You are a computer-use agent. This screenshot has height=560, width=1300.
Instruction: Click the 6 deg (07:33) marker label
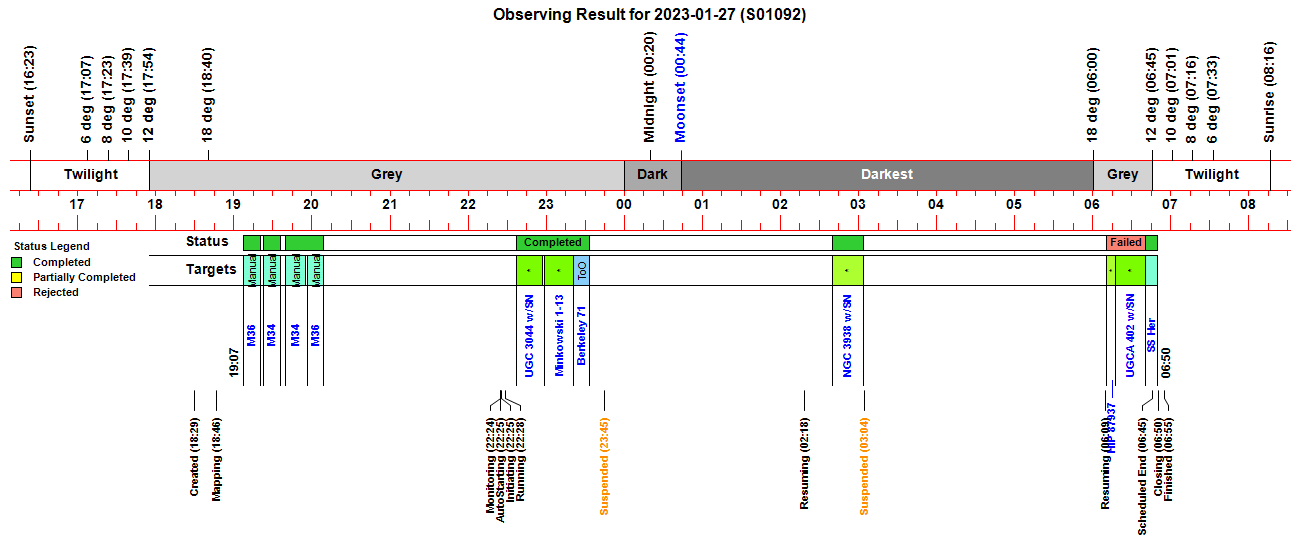(x=1213, y=99)
